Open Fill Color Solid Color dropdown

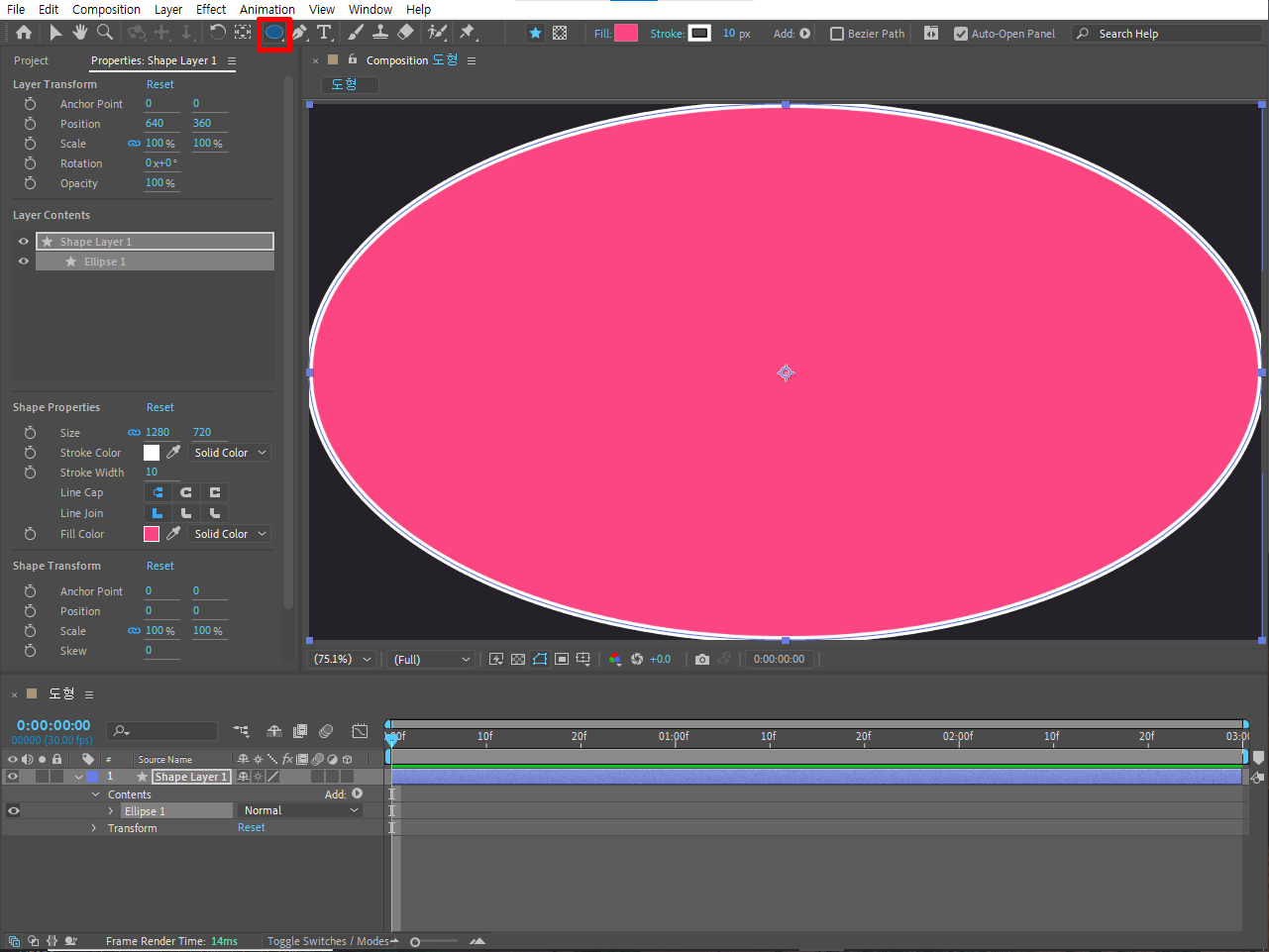230,533
